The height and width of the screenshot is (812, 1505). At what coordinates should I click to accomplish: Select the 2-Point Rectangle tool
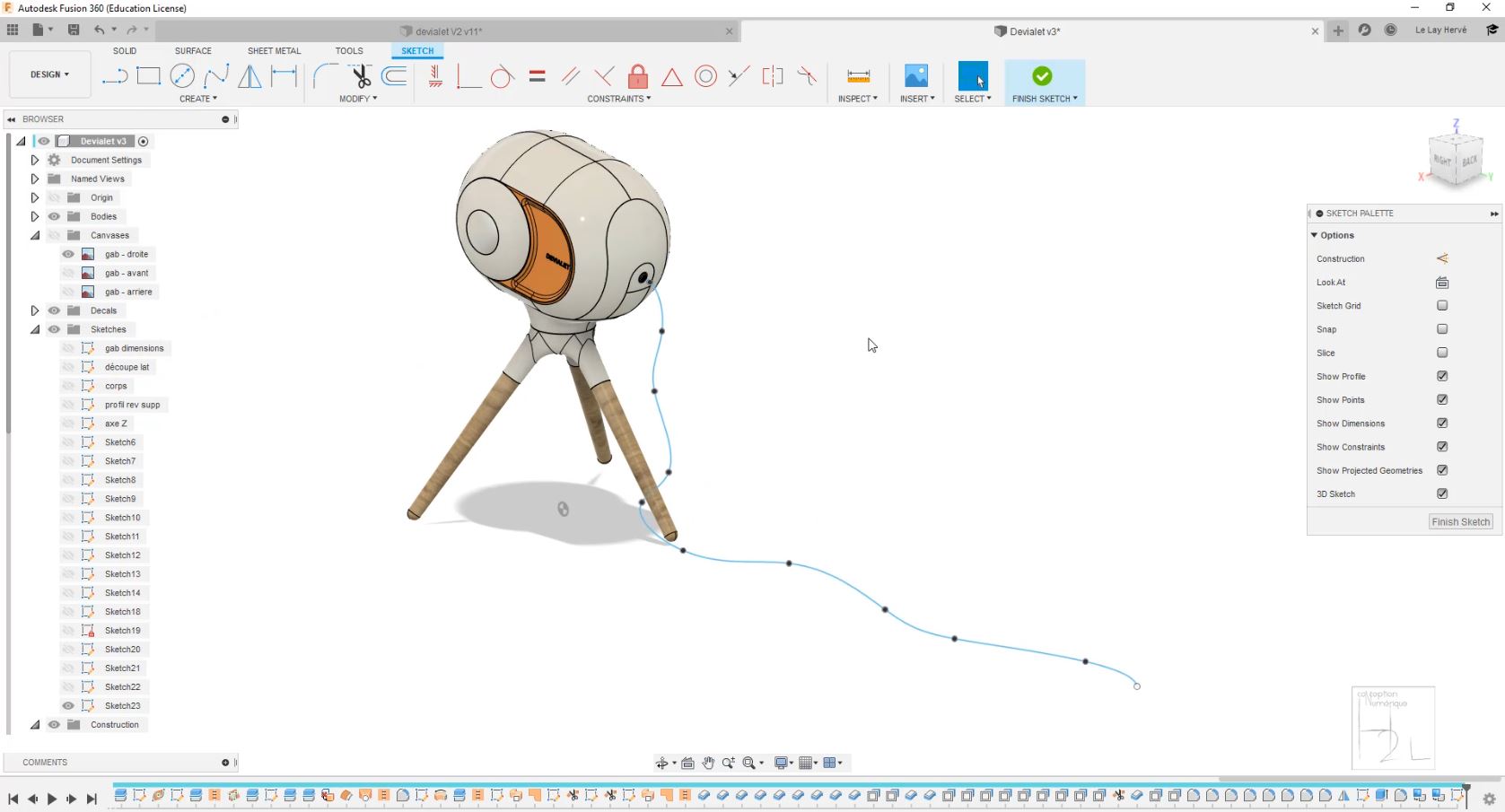(149, 76)
